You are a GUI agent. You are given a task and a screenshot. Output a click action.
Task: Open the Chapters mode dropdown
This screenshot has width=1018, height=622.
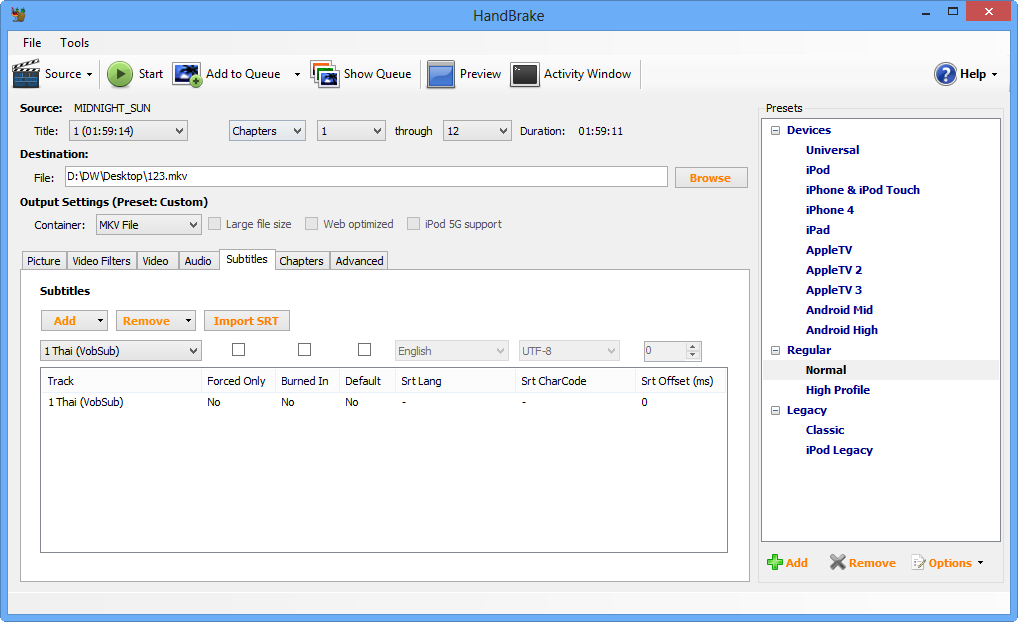pos(267,131)
